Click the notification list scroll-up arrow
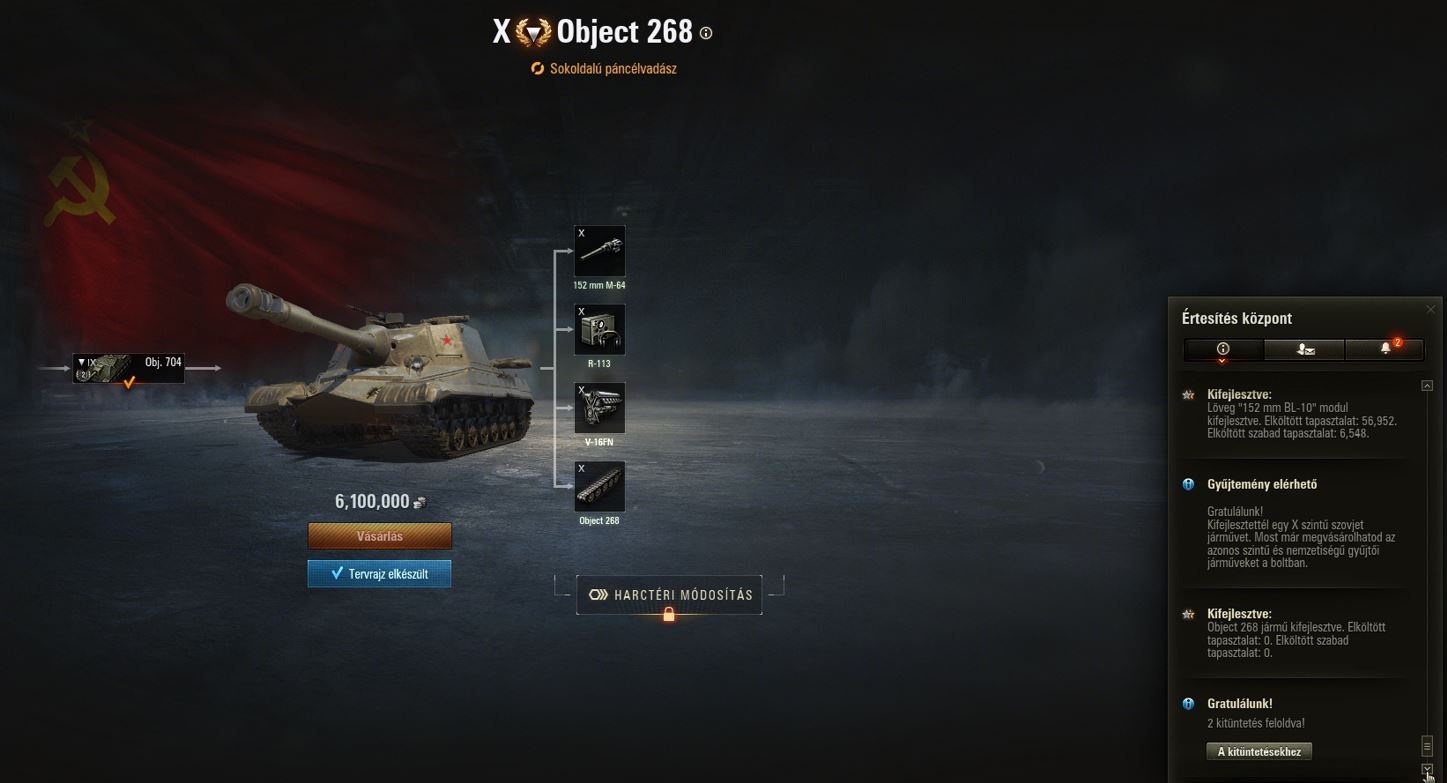The width and height of the screenshot is (1447, 783). tap(1427, 386)
